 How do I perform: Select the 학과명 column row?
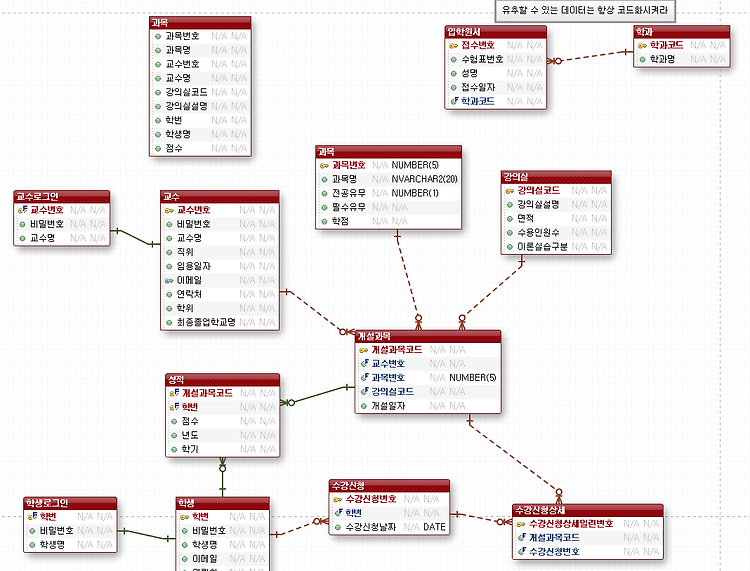pos(682,59)
